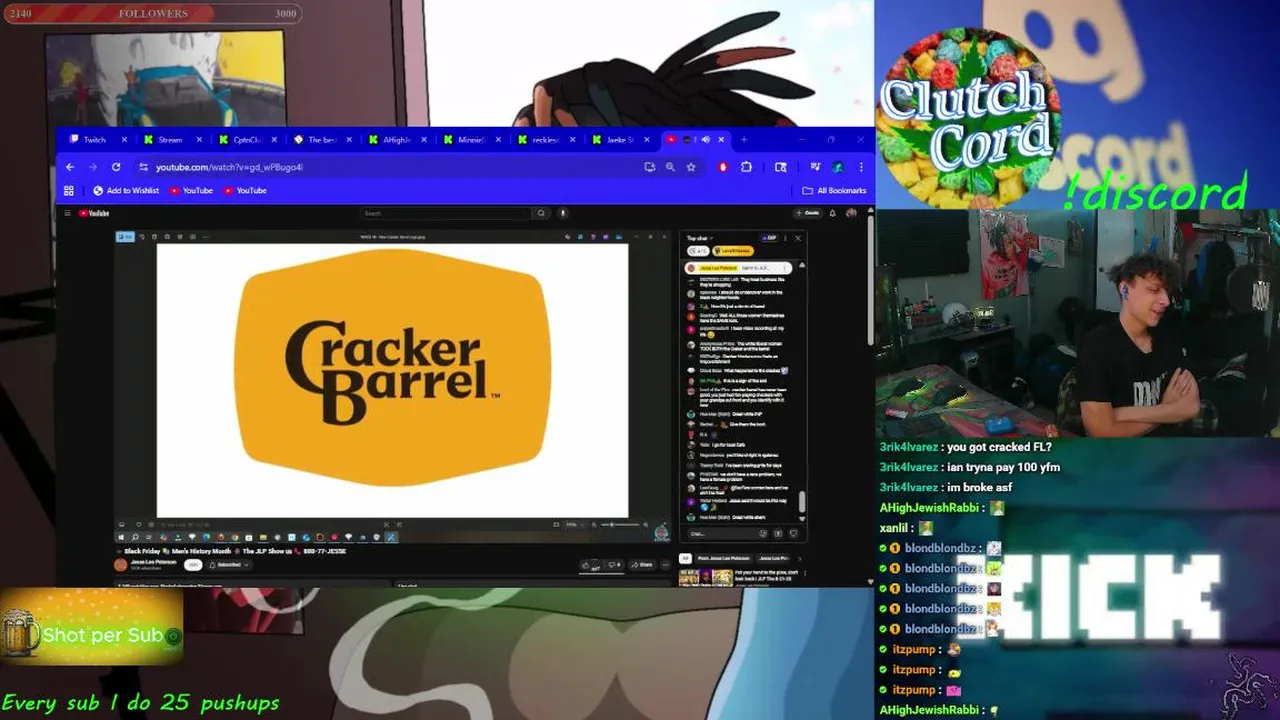Open the recommended video thumbnail below chat
The width and height of the screenshot is (1280, 720).
[x=706, y=578]
